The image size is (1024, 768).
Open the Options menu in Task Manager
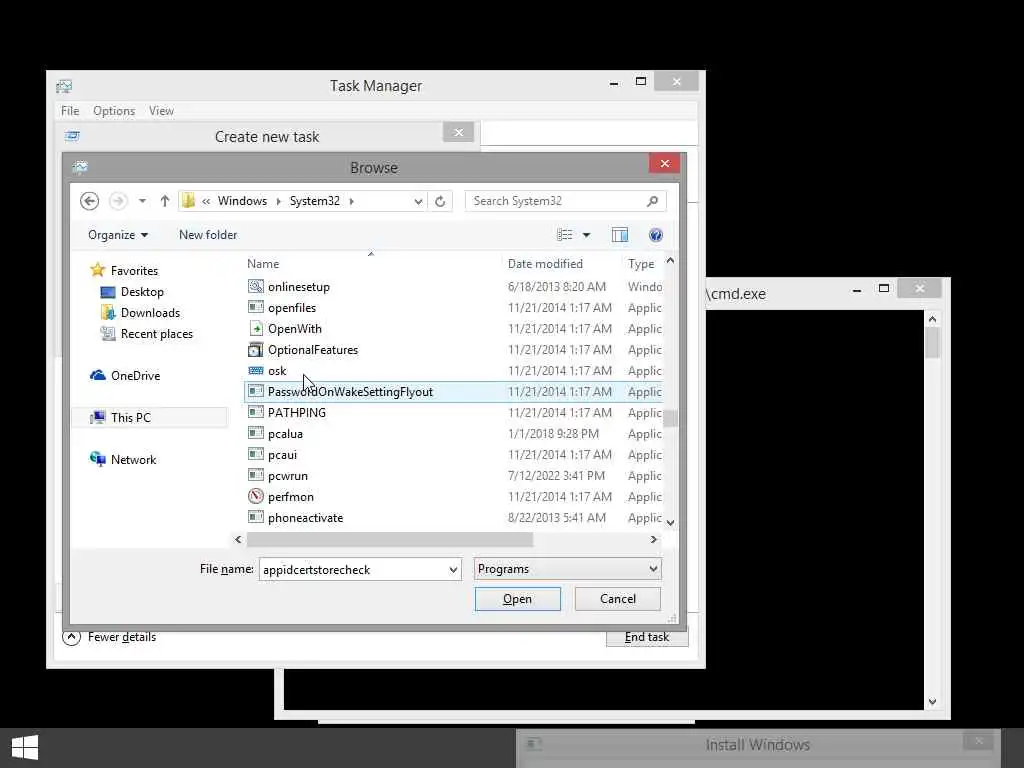tap(114, 111)
